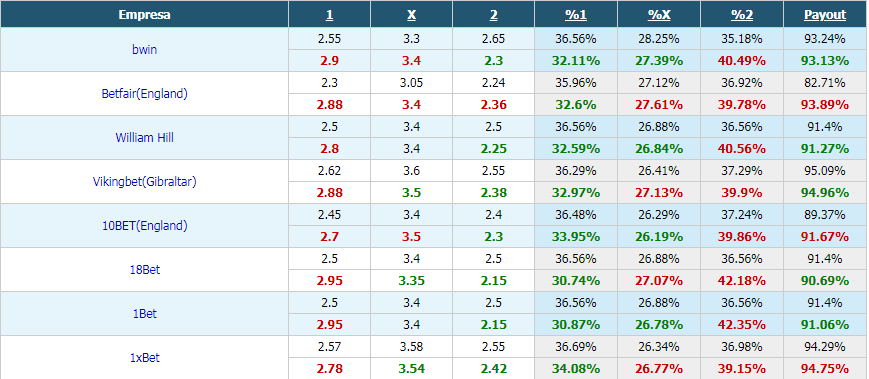Open the 1xBet bookmaker link
The width and height of the screenshot is (869, 379).
[x=144, y=357]
